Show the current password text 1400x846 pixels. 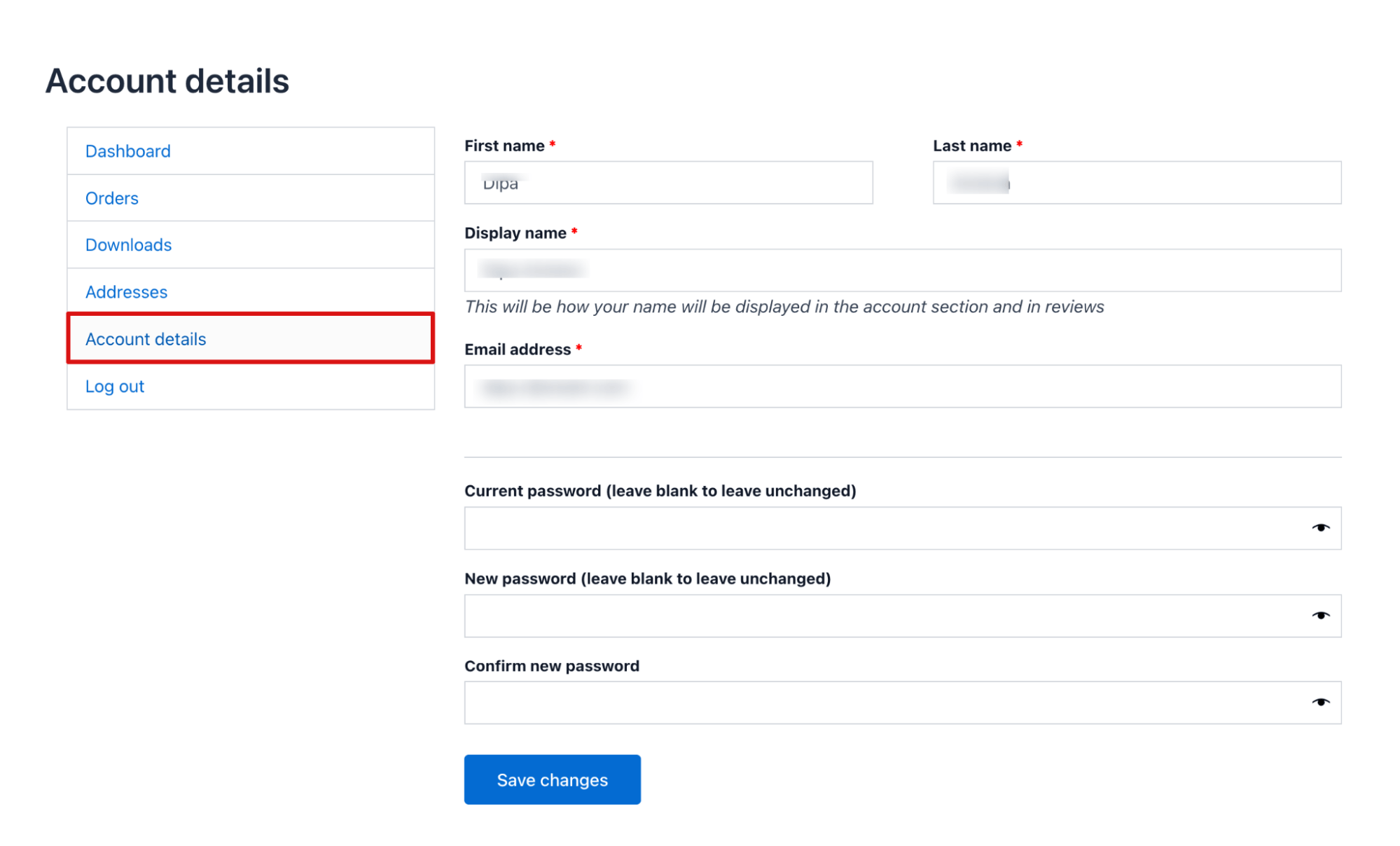(x=1319, y=527)
